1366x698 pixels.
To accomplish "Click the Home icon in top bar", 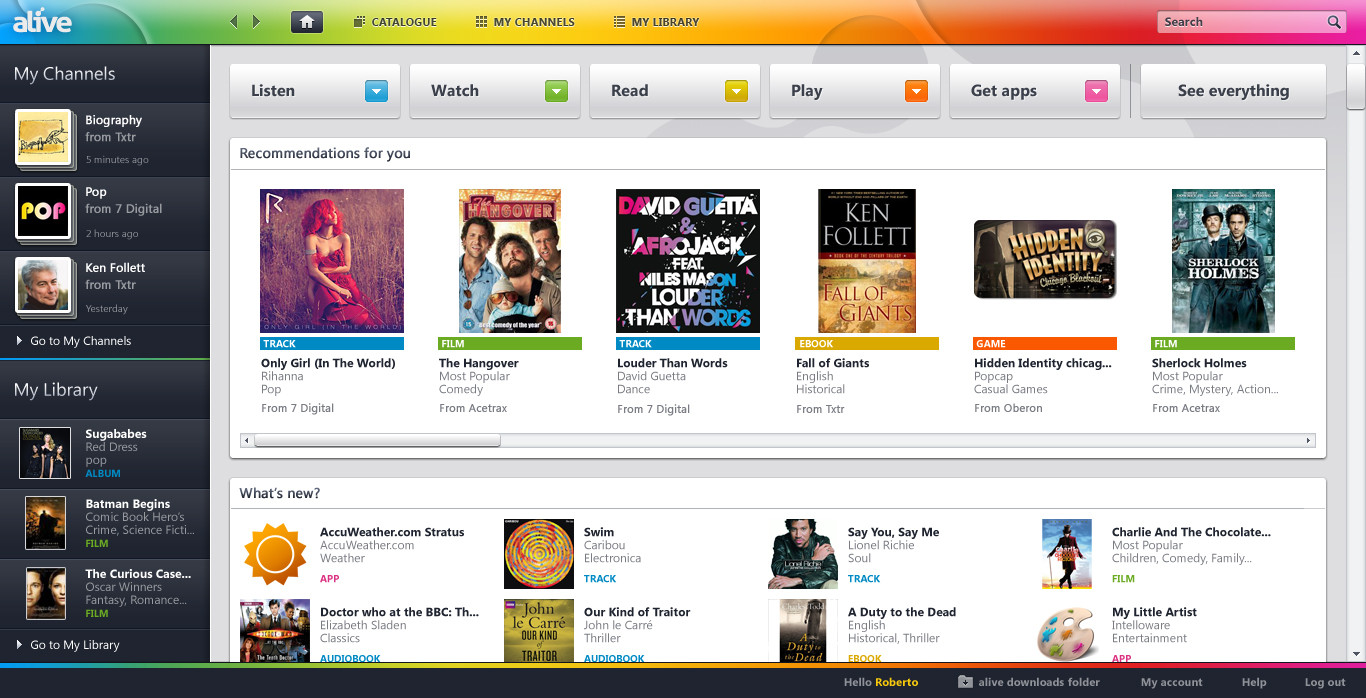I will pos(307,21).
